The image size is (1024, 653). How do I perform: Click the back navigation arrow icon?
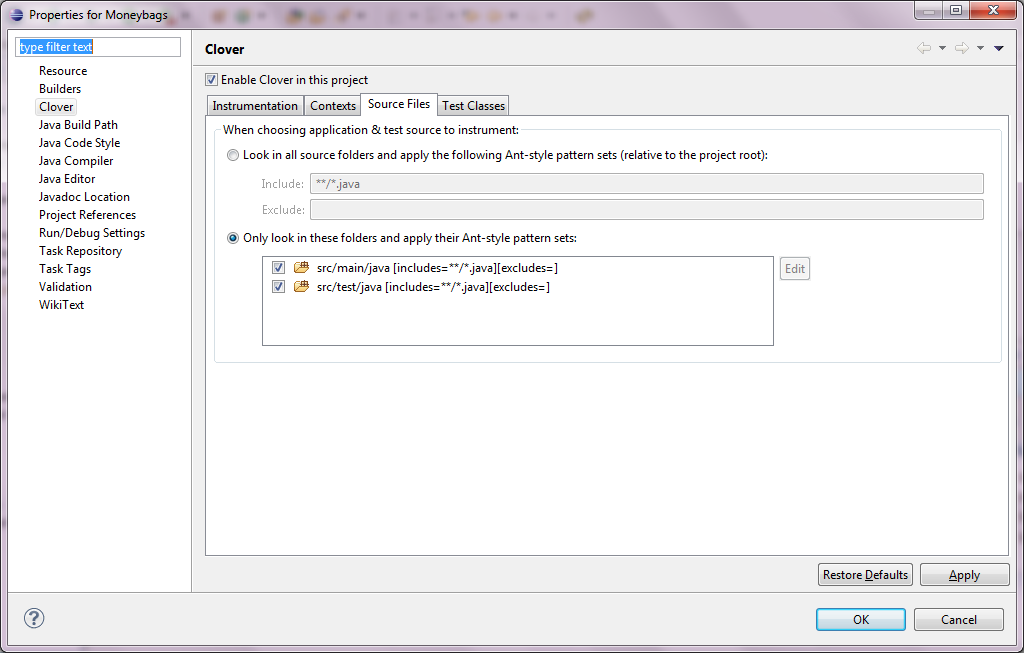(924, 48)
